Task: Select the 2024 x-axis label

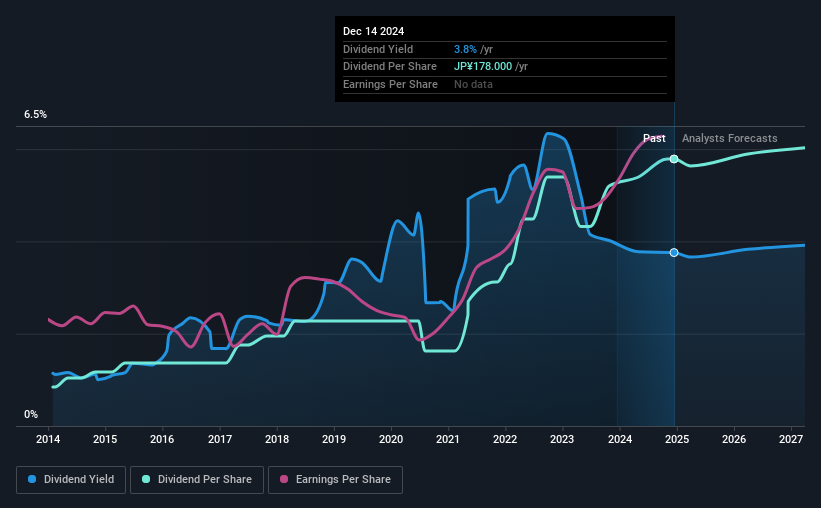Action: [x=620, y=439]
